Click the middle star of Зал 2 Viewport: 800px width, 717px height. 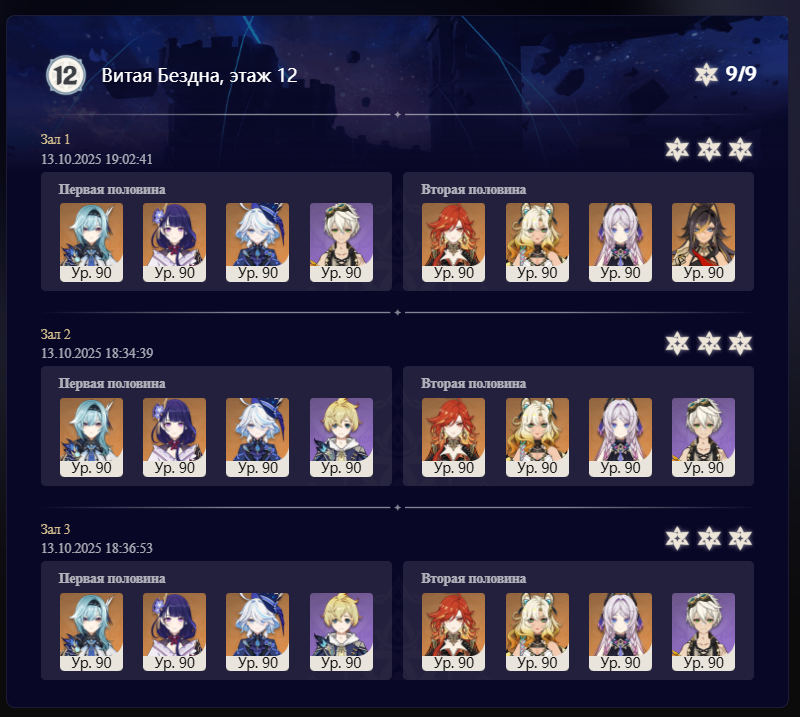[709, 343]
